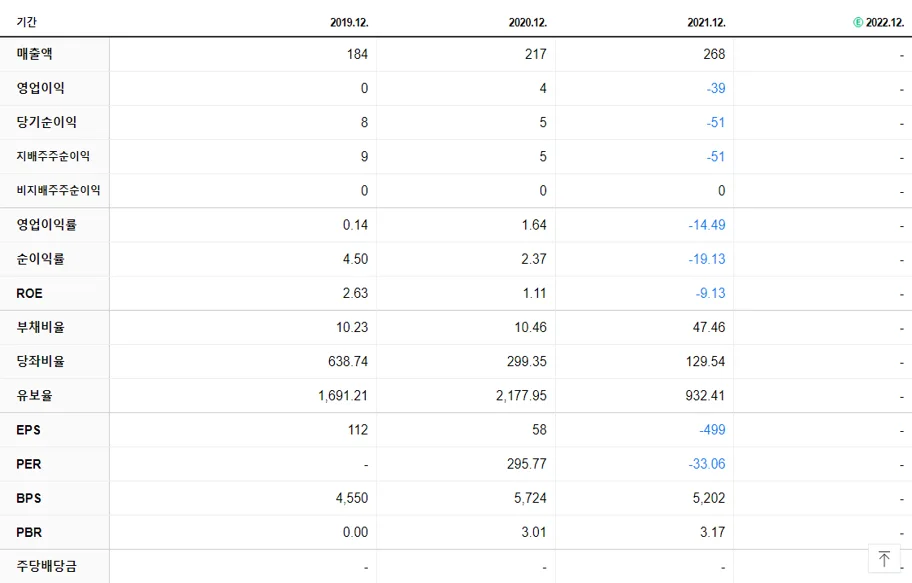Click the 129.54 quick ratio value
The height and width of the screenshot is (583, 912).
click(706, 361)
